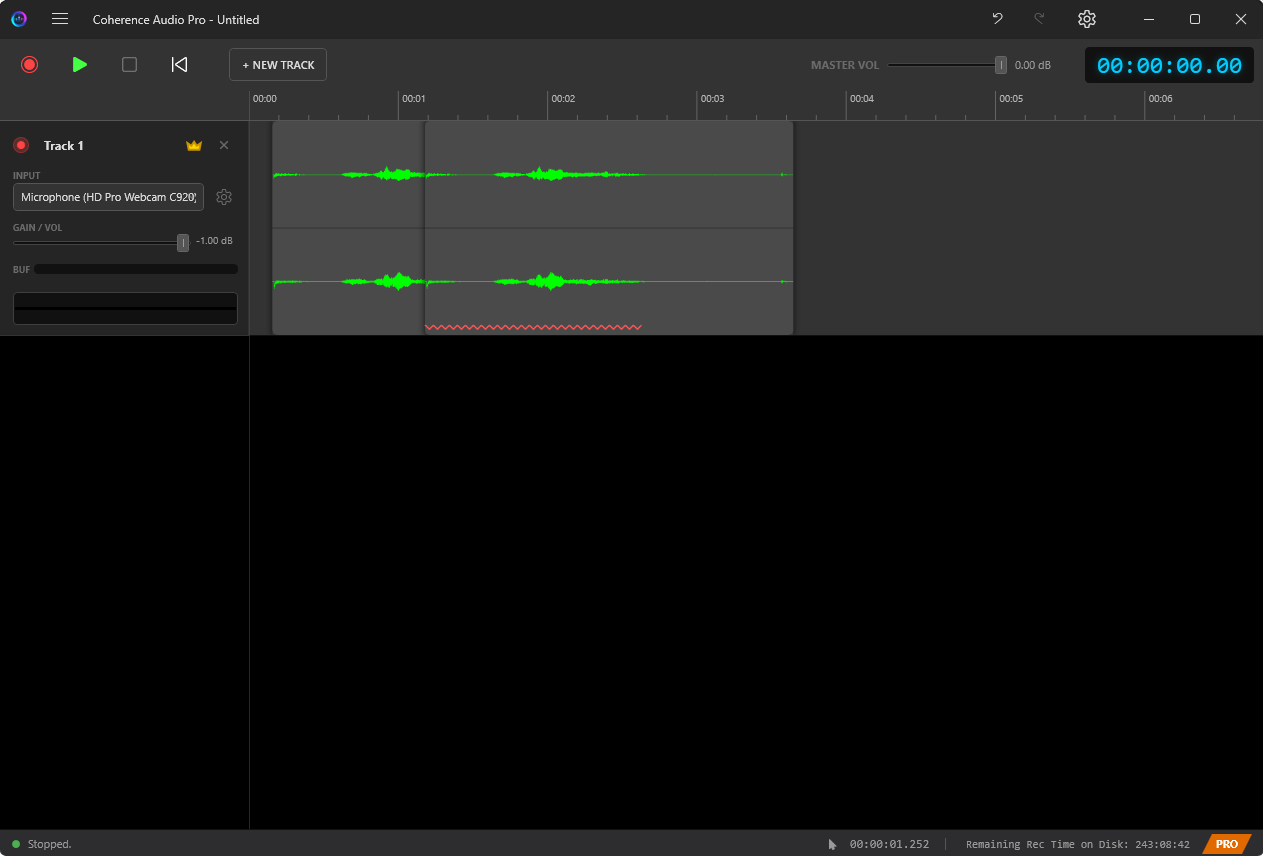The height and width of the screenshot is (856, 1263).
Task: Select the red Record icon in the toolbar
Action: [29, 64]
